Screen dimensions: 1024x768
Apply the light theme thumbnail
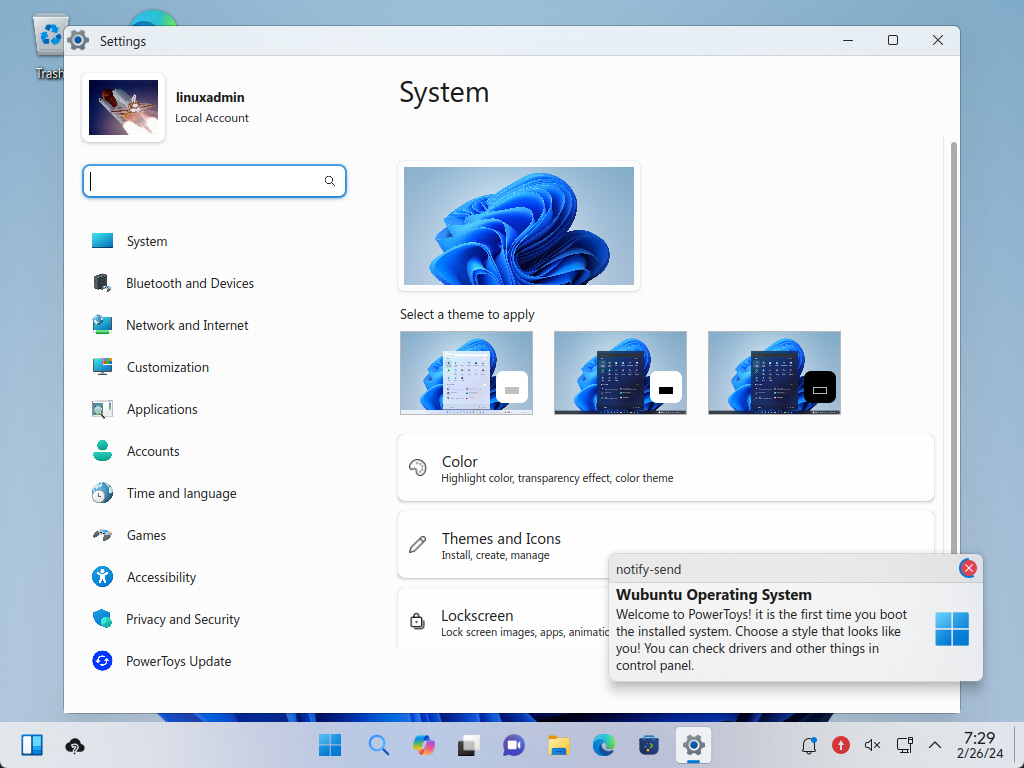click(466, 372)
